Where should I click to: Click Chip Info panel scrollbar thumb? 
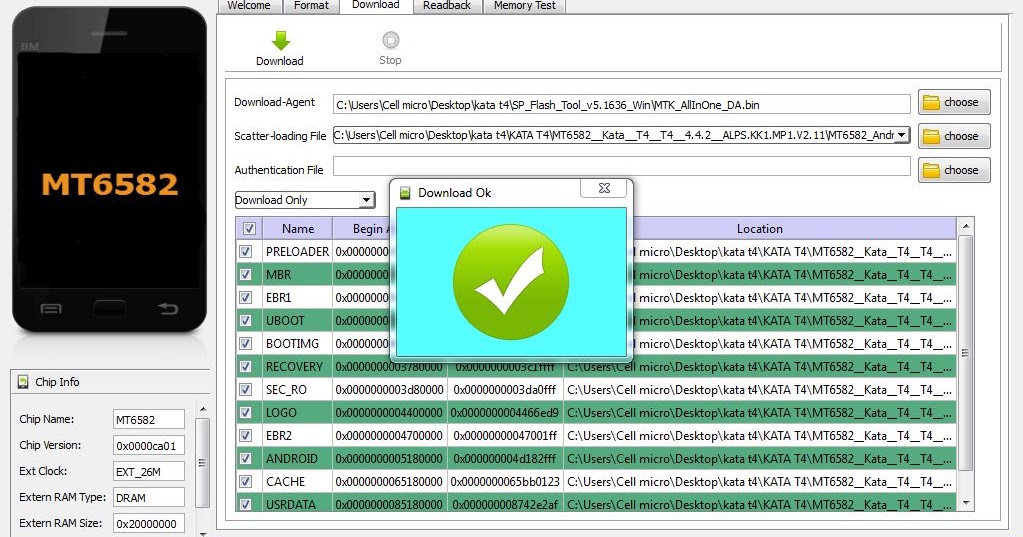pyautogui.click(x=203, y=463)
